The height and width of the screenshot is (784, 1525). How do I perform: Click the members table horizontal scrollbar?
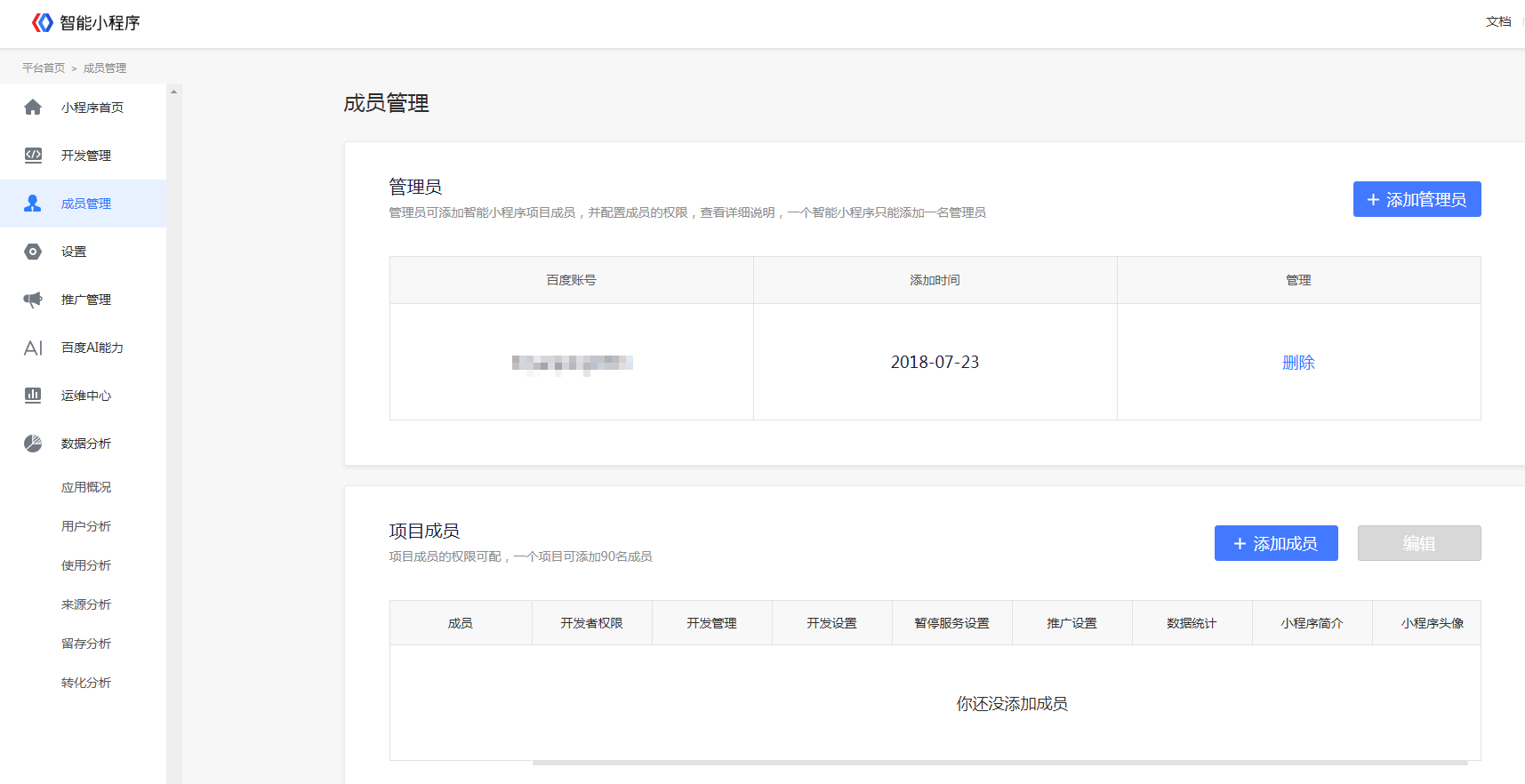point(999,763)
